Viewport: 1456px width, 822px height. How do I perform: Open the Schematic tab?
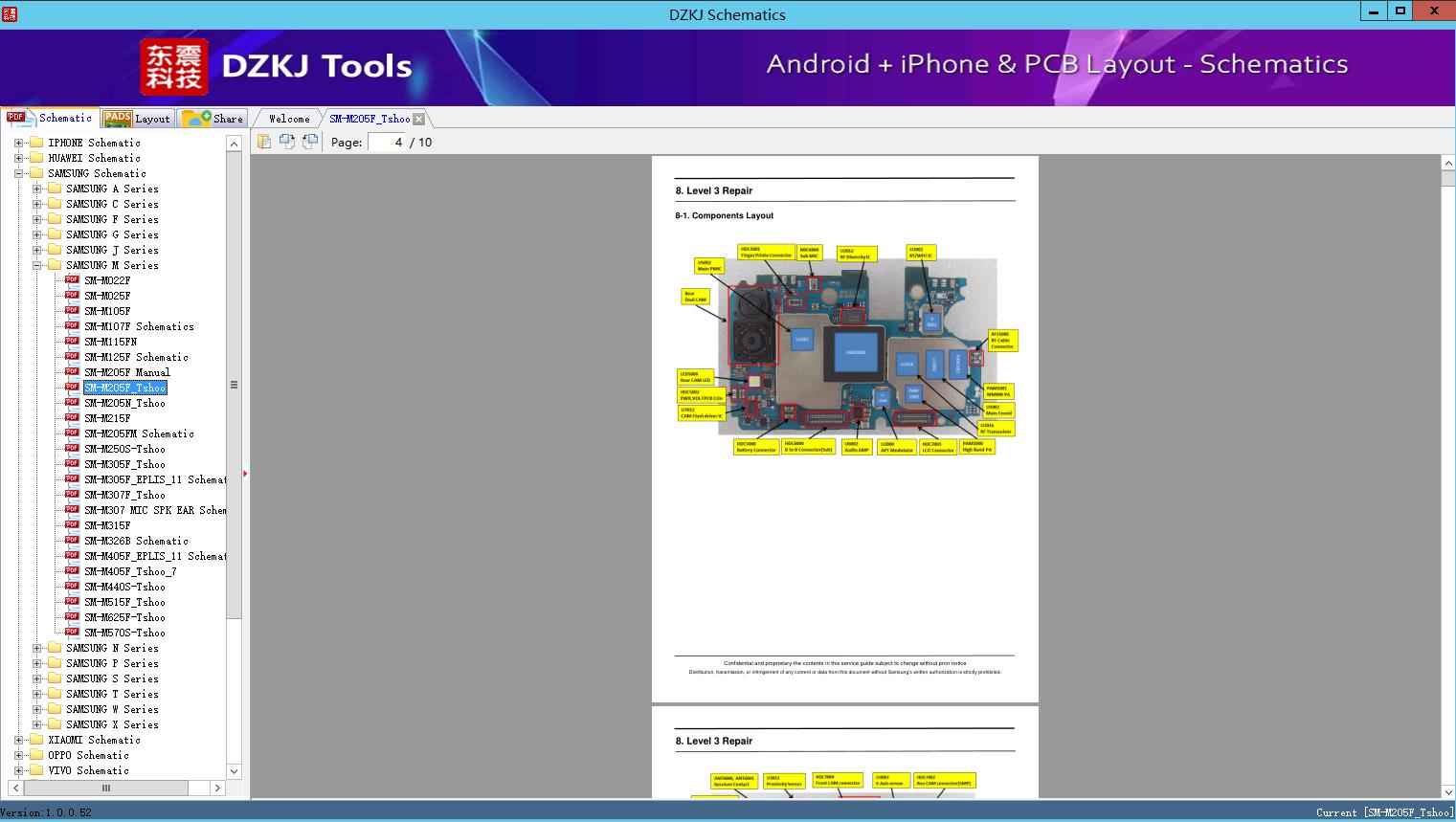[x=50, y=118]
